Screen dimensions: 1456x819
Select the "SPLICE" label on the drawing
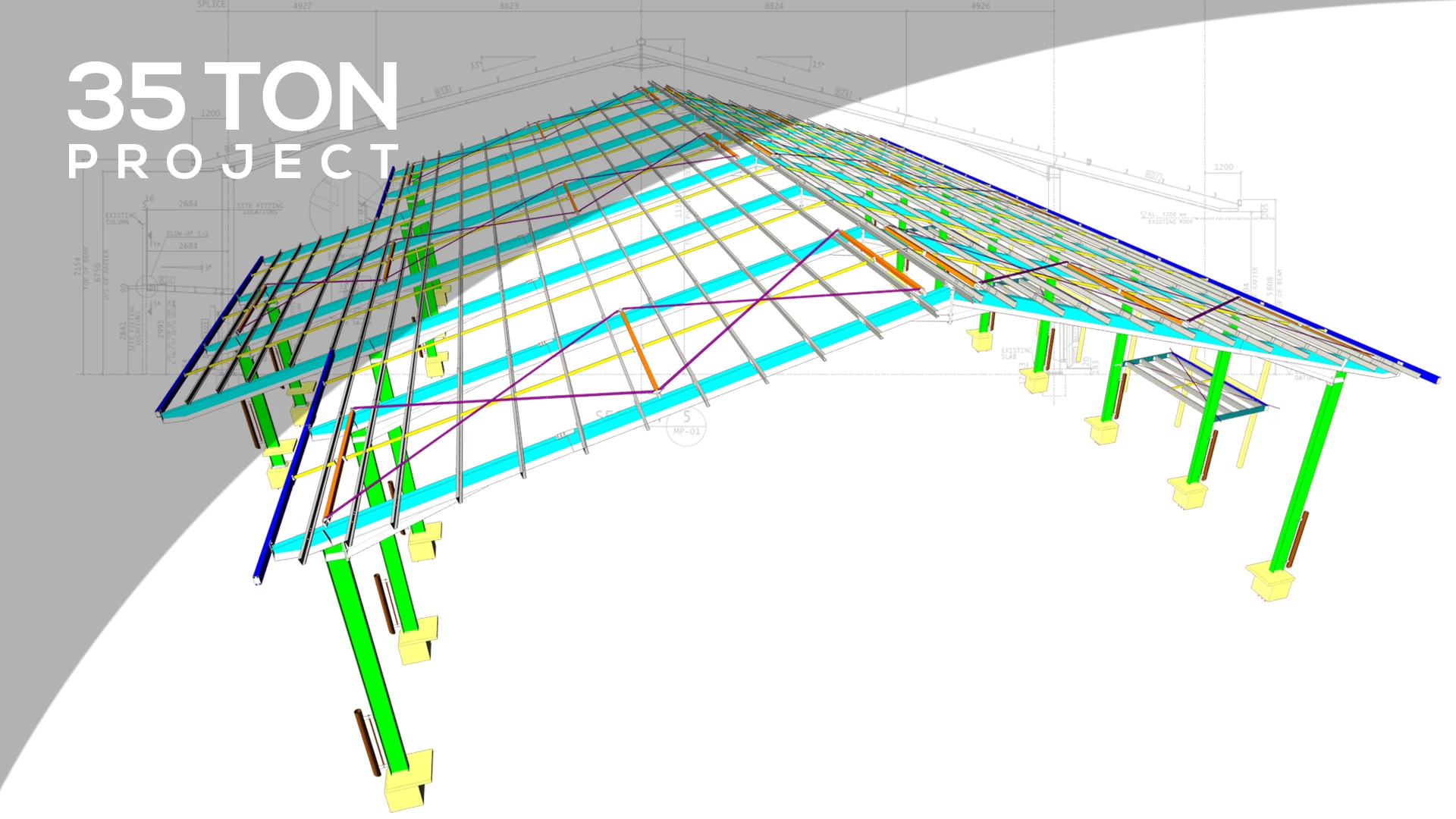click(x=212, y=5)
